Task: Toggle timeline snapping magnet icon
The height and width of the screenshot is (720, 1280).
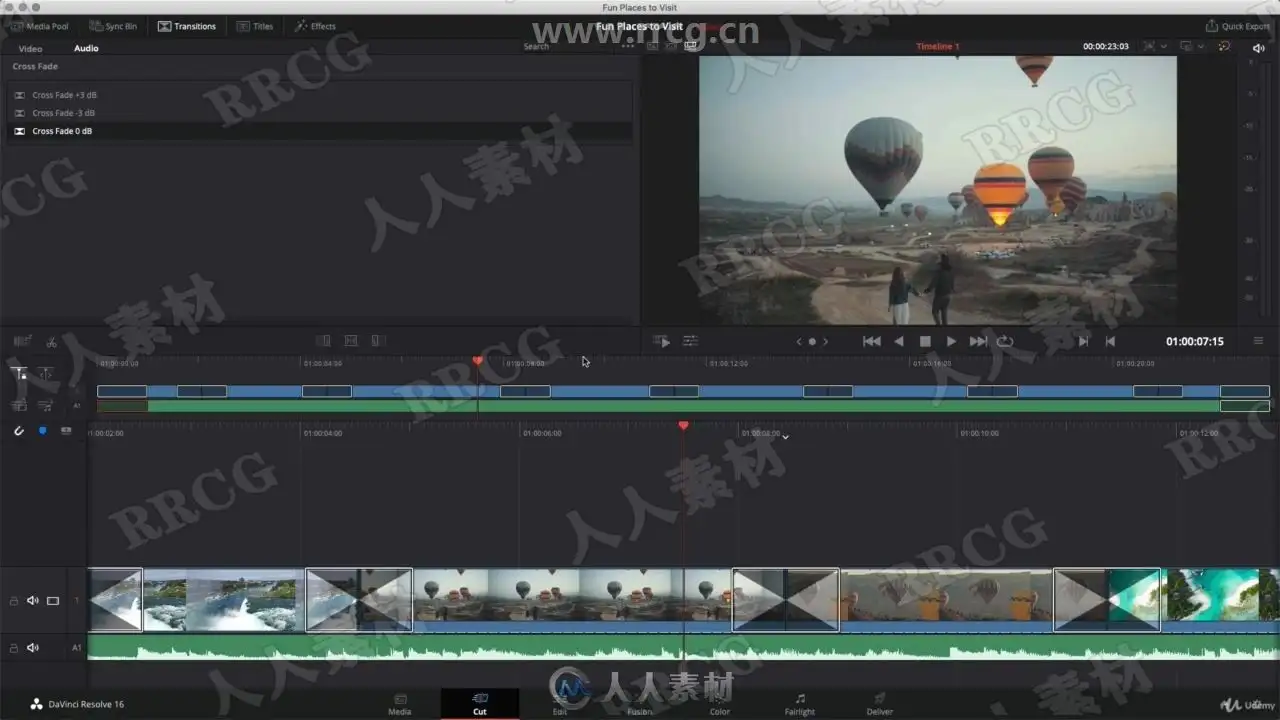Action: coord(18,431)
